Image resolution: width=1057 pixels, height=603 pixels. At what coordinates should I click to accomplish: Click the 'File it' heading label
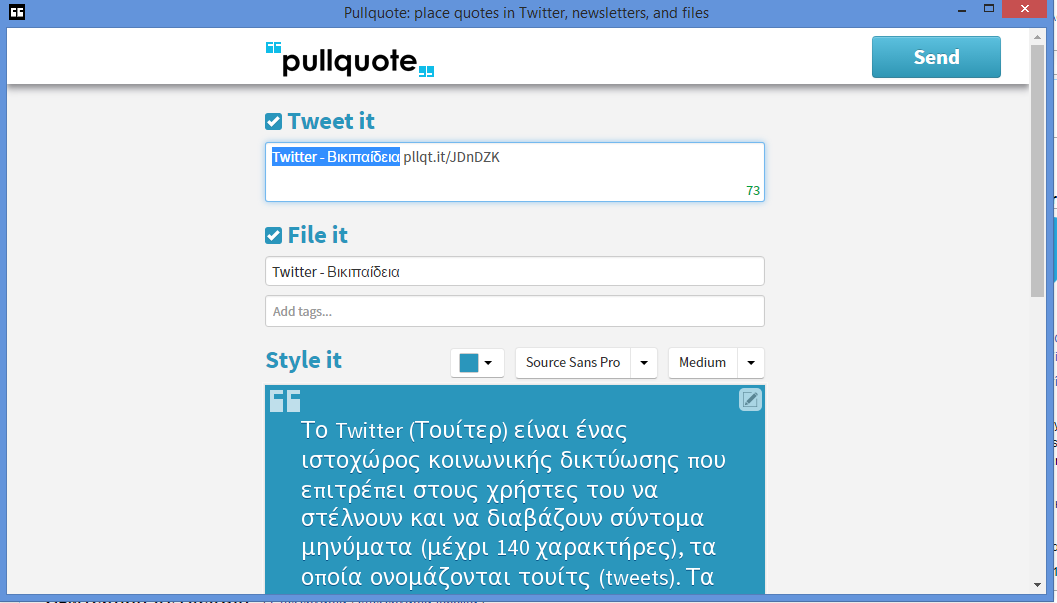[x=318, y=235]
